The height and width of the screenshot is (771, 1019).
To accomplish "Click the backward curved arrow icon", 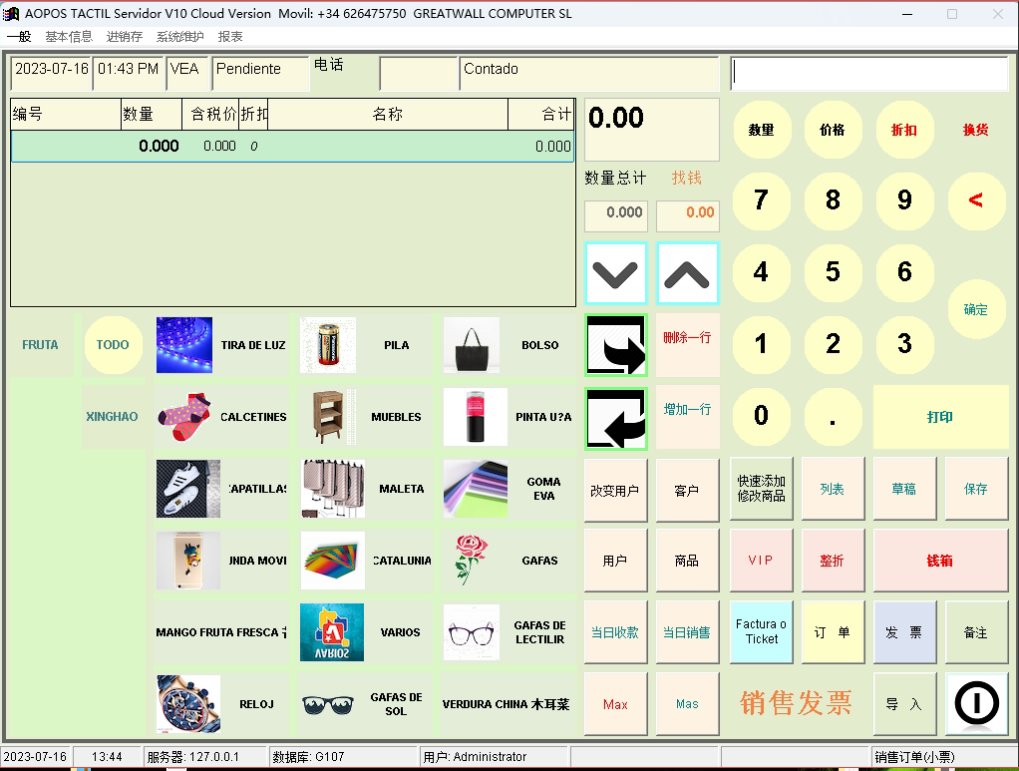I will click(x=616, y=418).
